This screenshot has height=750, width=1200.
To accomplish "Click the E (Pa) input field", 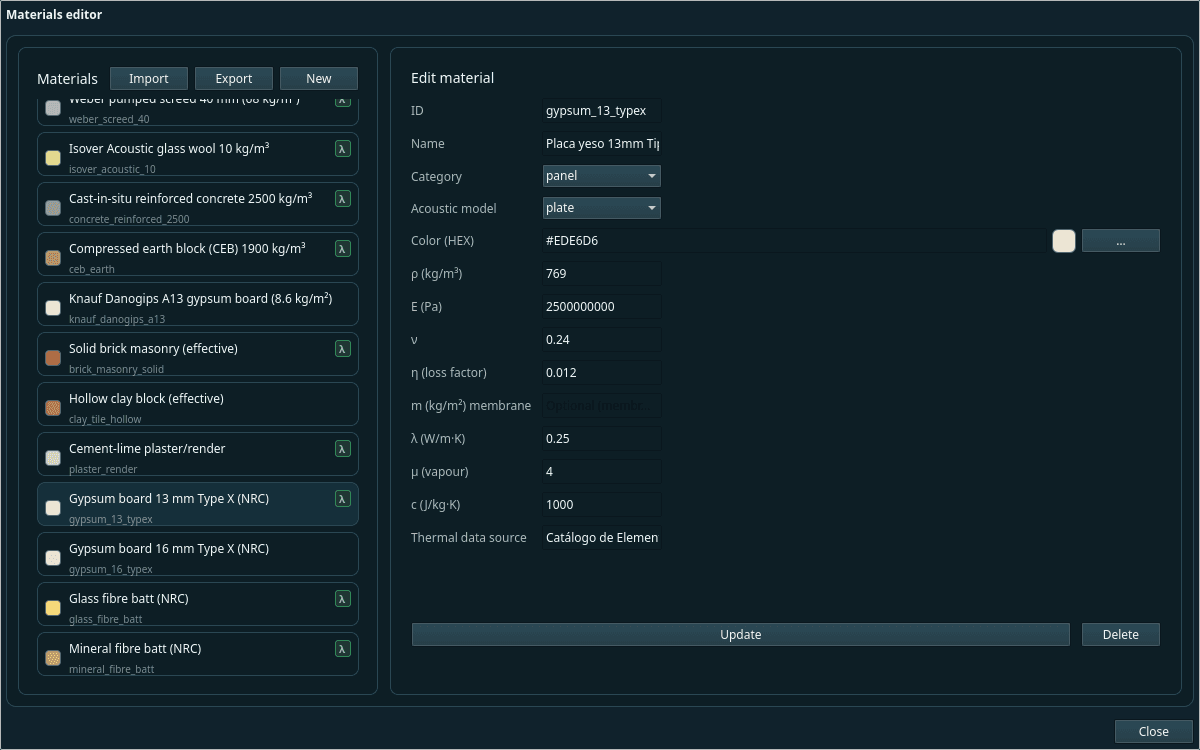I will coord(602,307).
